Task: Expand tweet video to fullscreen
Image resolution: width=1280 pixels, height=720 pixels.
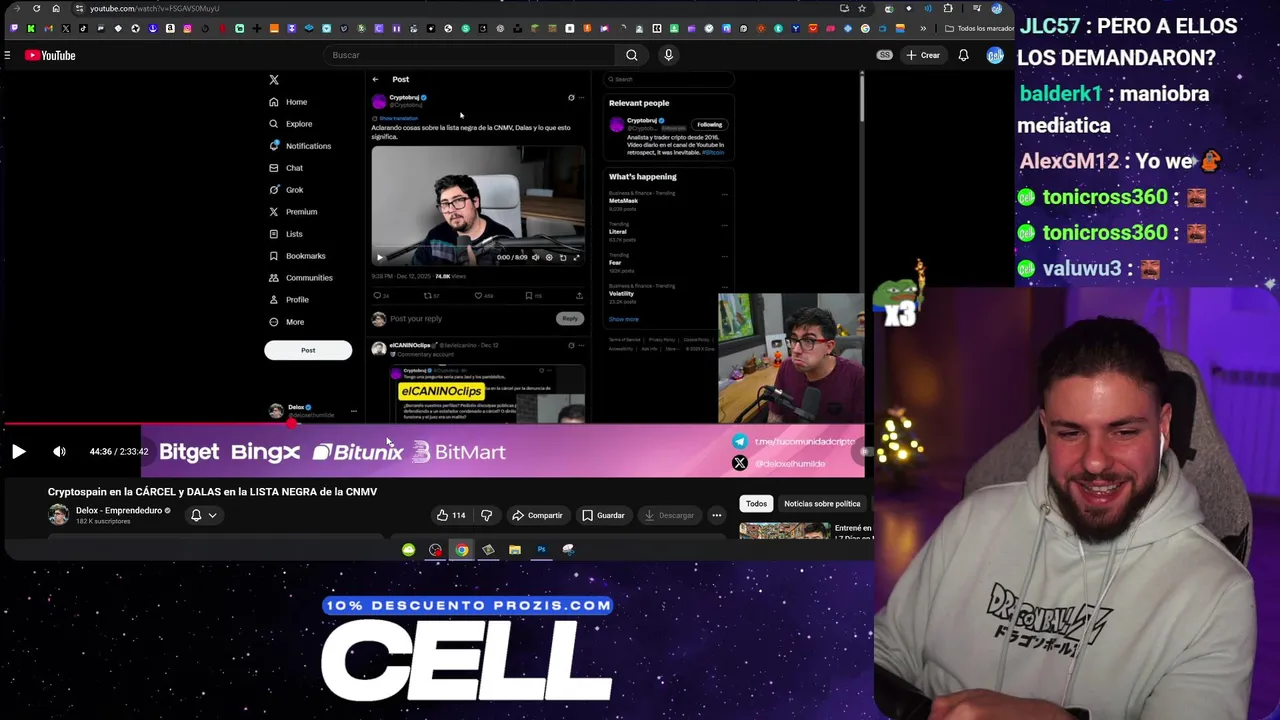Action: click(576, 257)
